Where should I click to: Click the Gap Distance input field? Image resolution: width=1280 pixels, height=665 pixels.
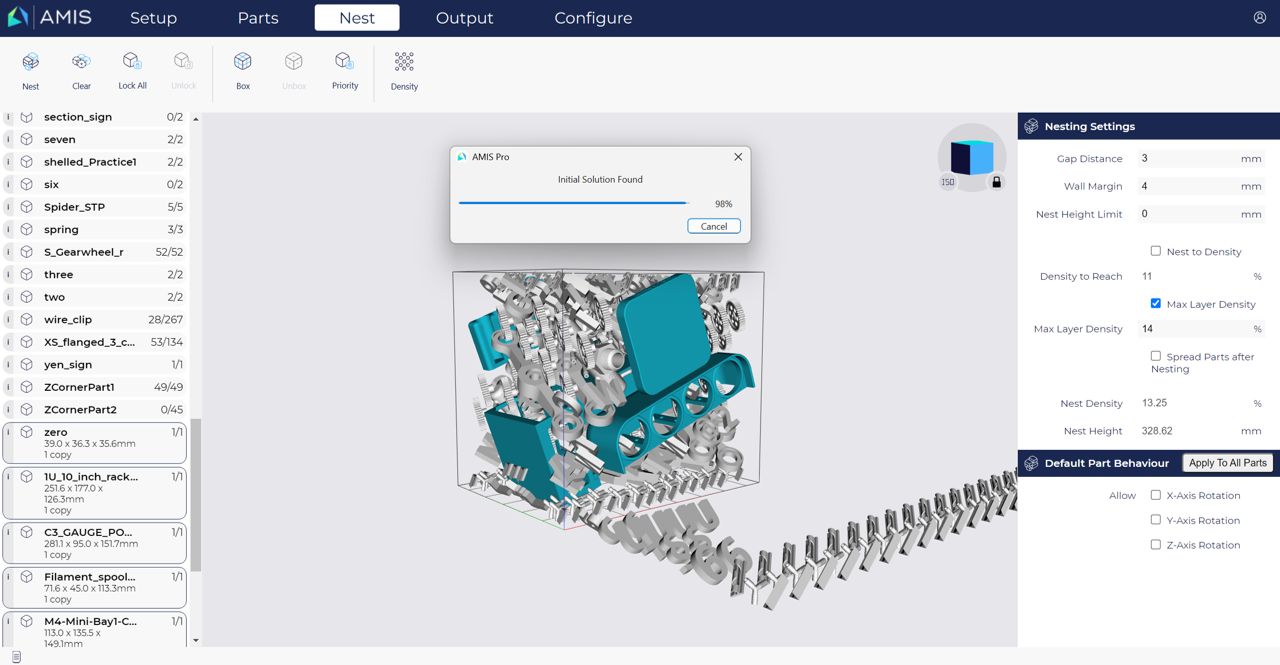pos(1201,158)
